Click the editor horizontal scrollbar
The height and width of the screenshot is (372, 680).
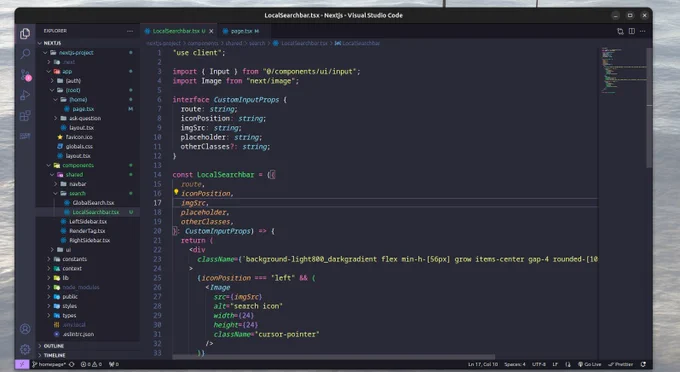point(333,357)
